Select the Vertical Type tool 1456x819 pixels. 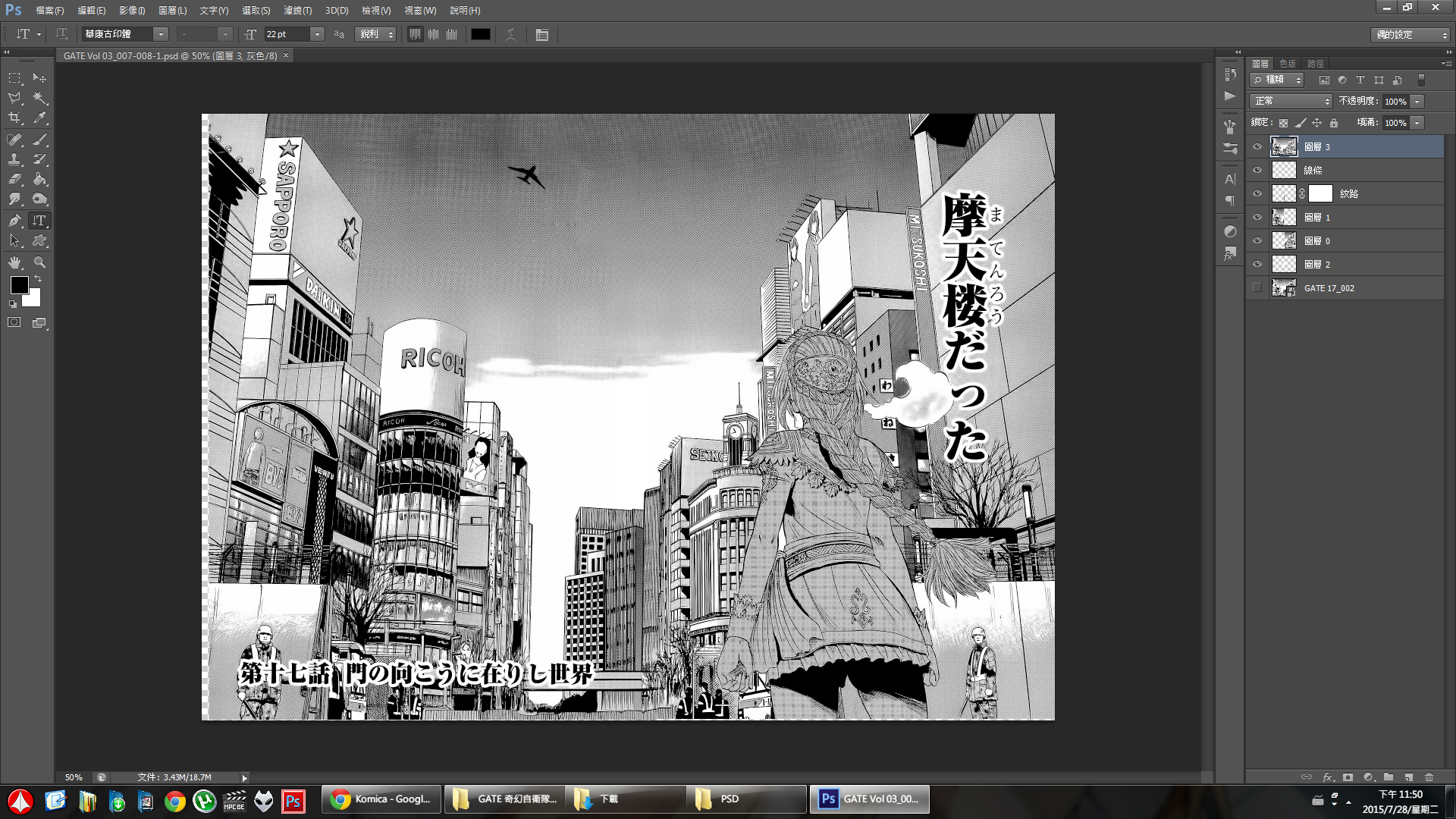[39, 221]
